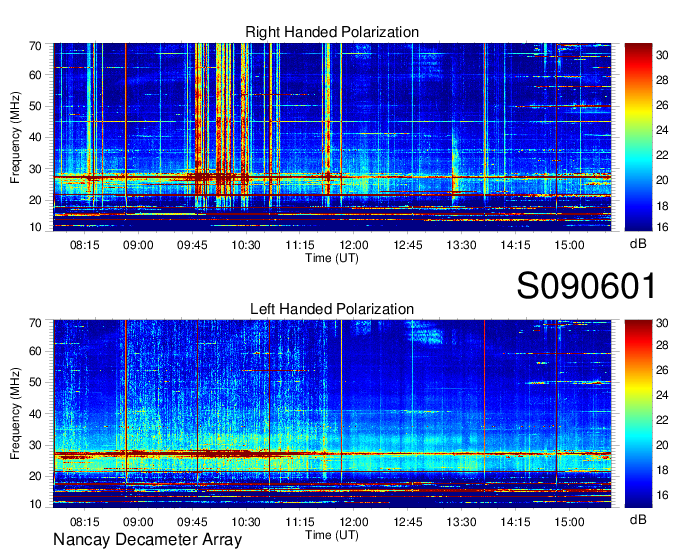
Task: Click the 11:15 tick of Right Handed plot
Action: coord(300,245)
